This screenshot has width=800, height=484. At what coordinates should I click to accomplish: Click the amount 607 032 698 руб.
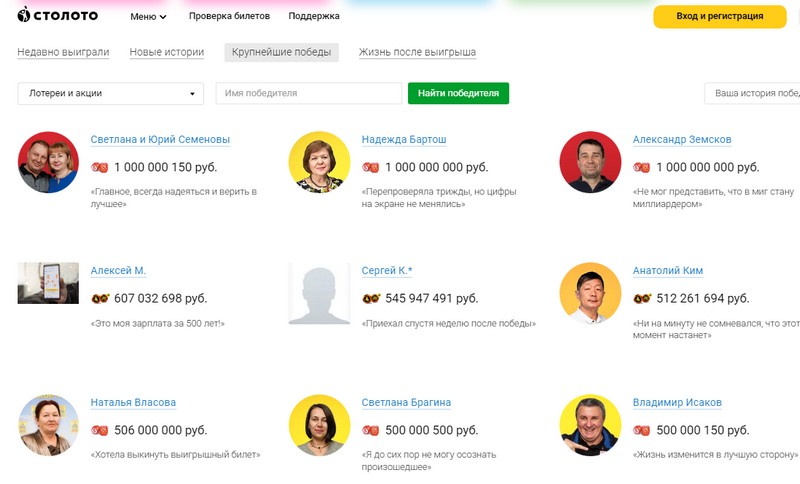point(161,298)
